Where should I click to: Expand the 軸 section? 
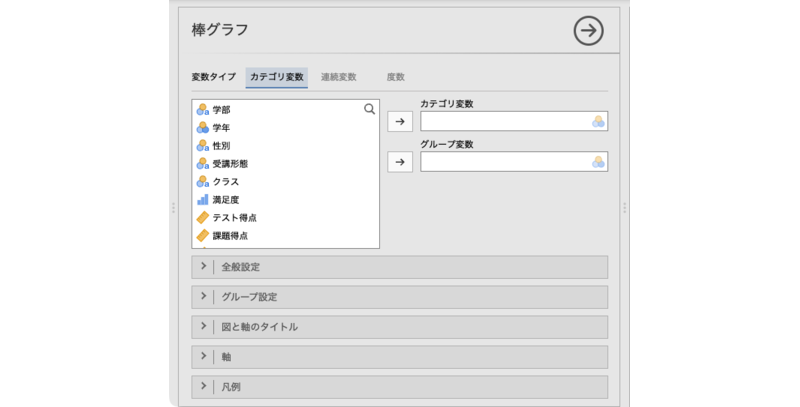pos(399,357)
